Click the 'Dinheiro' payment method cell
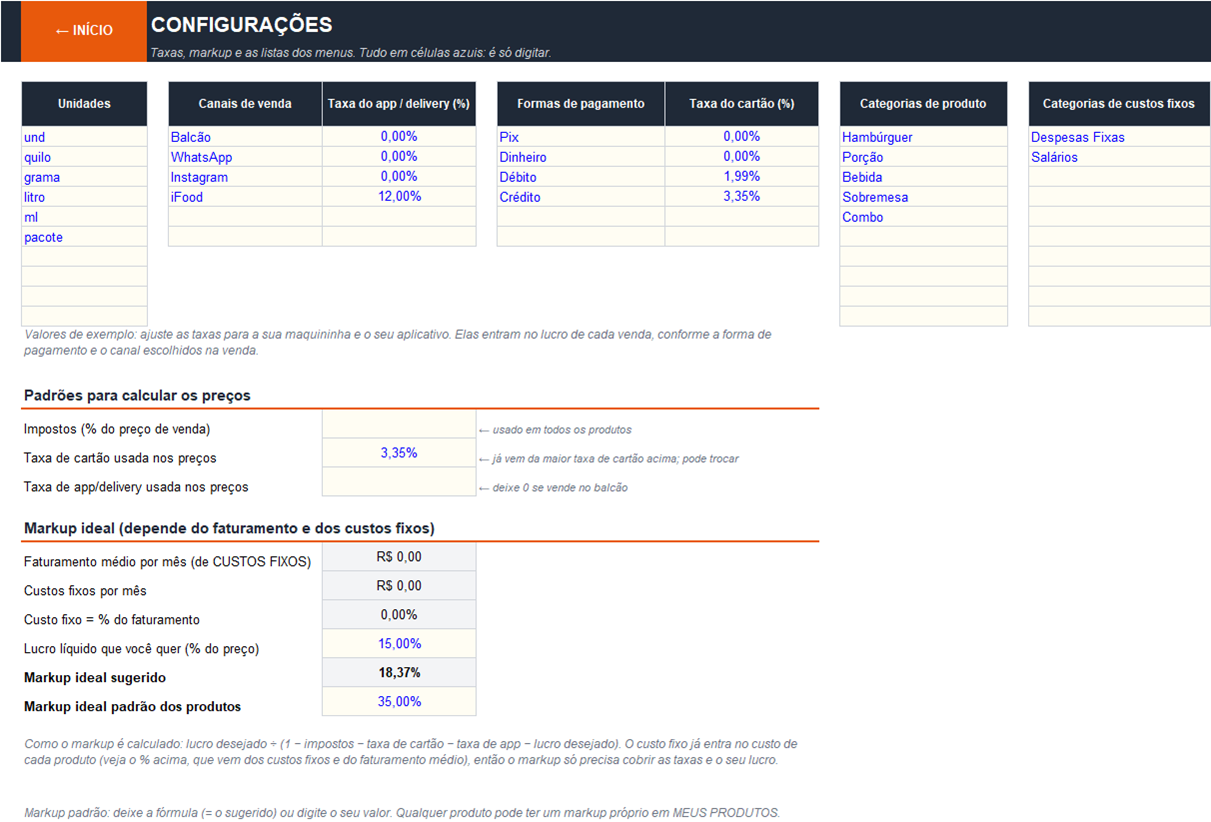1211x822 pixels. point(581,157)
